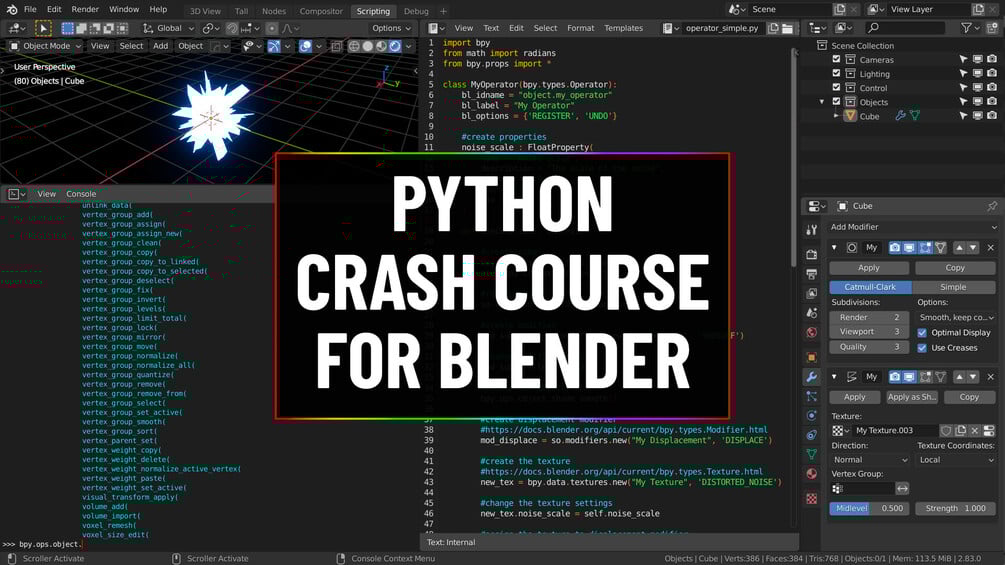Open the World properties tab
This screenshot has width=1005, height=565.
tap(811, 332)
